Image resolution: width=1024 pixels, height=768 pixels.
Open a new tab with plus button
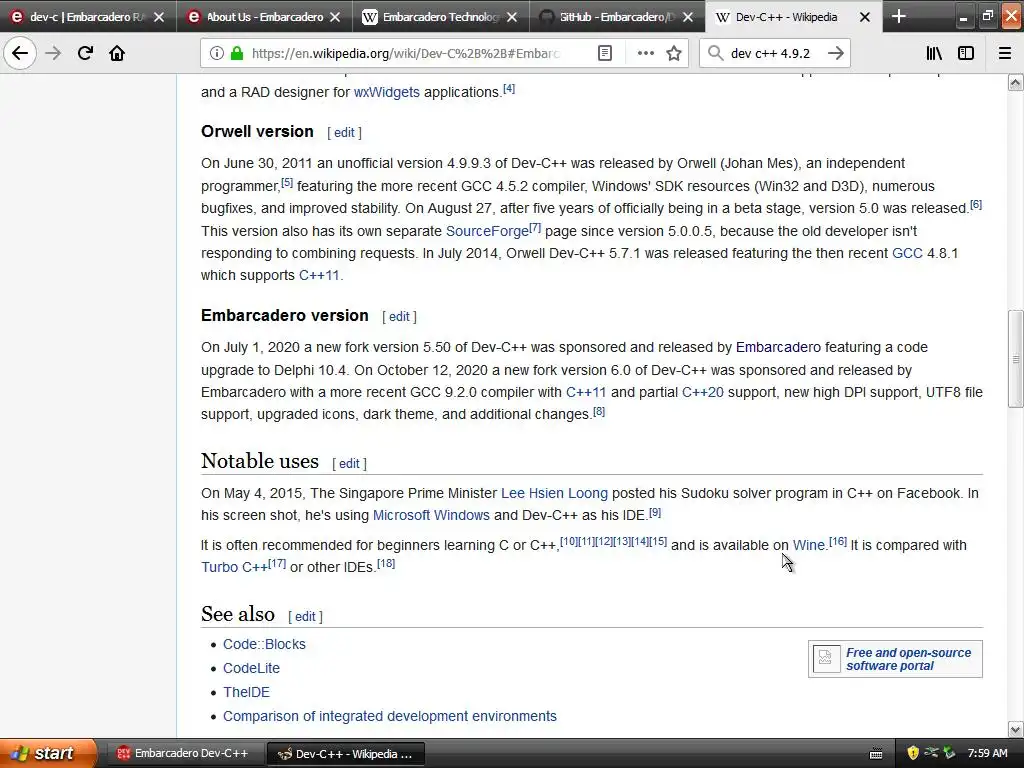tap(899, 16)
